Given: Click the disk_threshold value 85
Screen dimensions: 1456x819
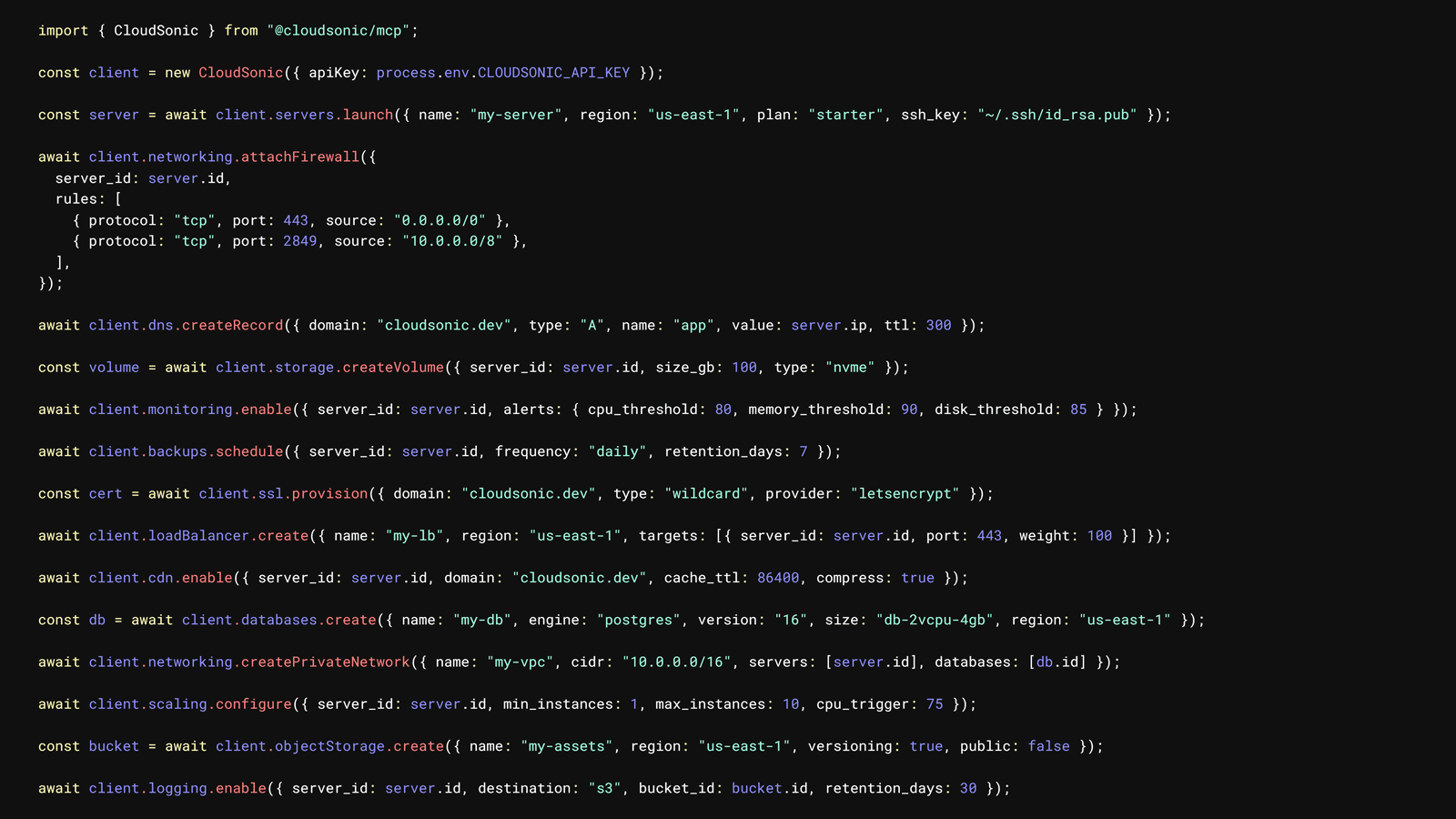Looking at the screenshot, I should 1078,409.
